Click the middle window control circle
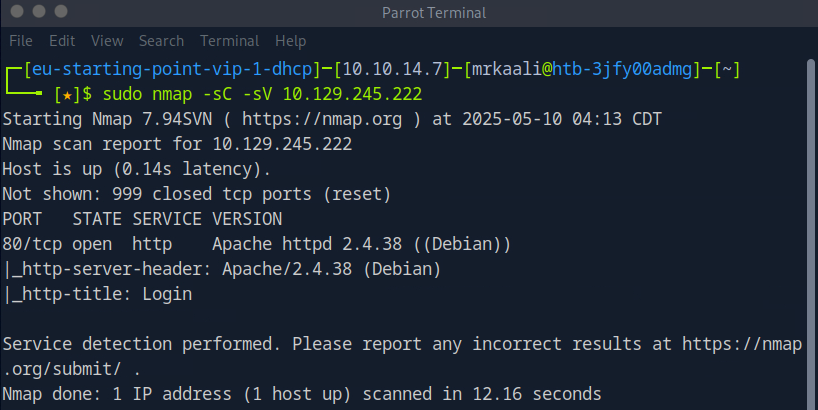This screenshot has width=818, height=410. pyautogui.click(x=39, y=13)
